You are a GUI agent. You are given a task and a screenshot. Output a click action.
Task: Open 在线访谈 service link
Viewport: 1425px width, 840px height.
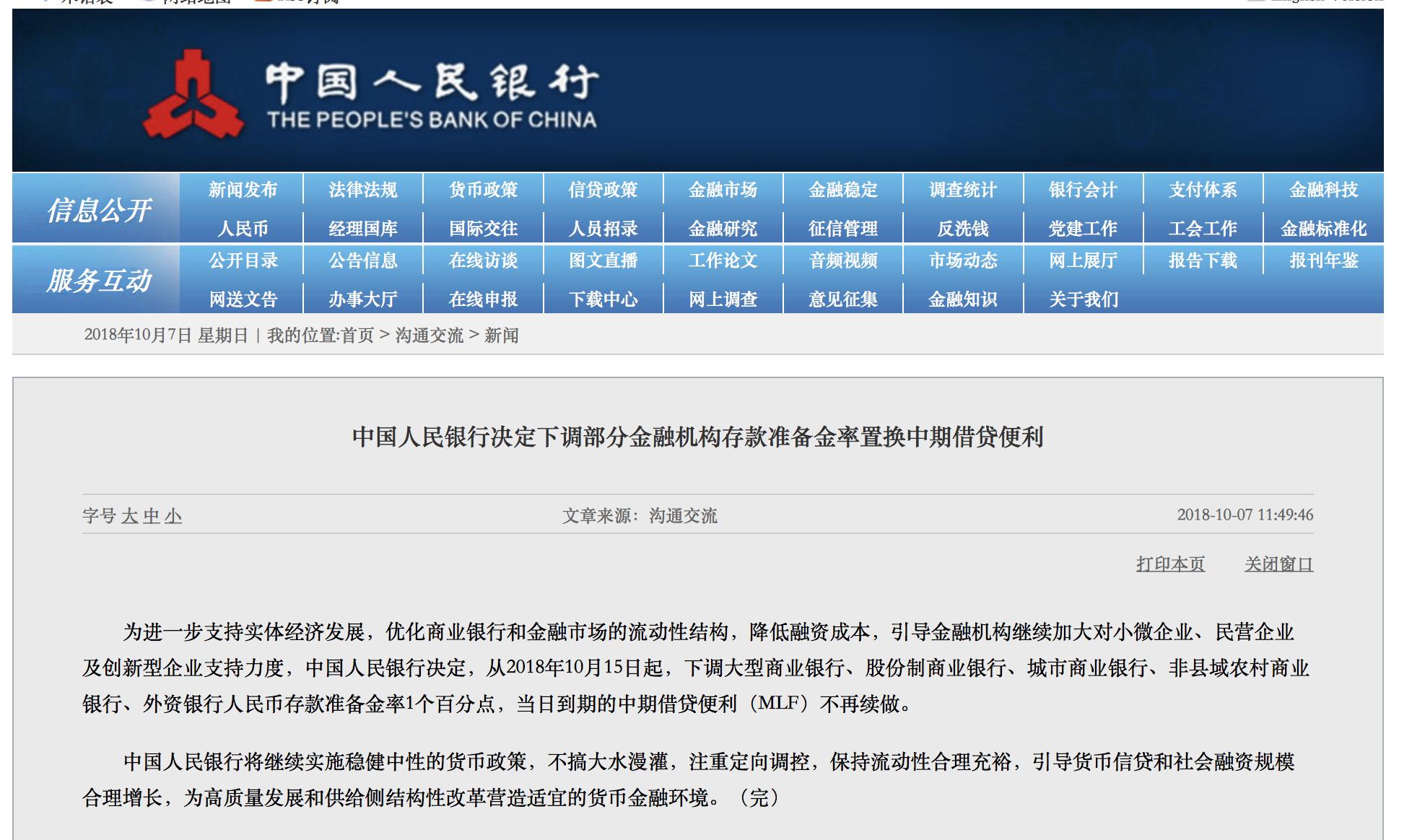click(x=483, y=261)
